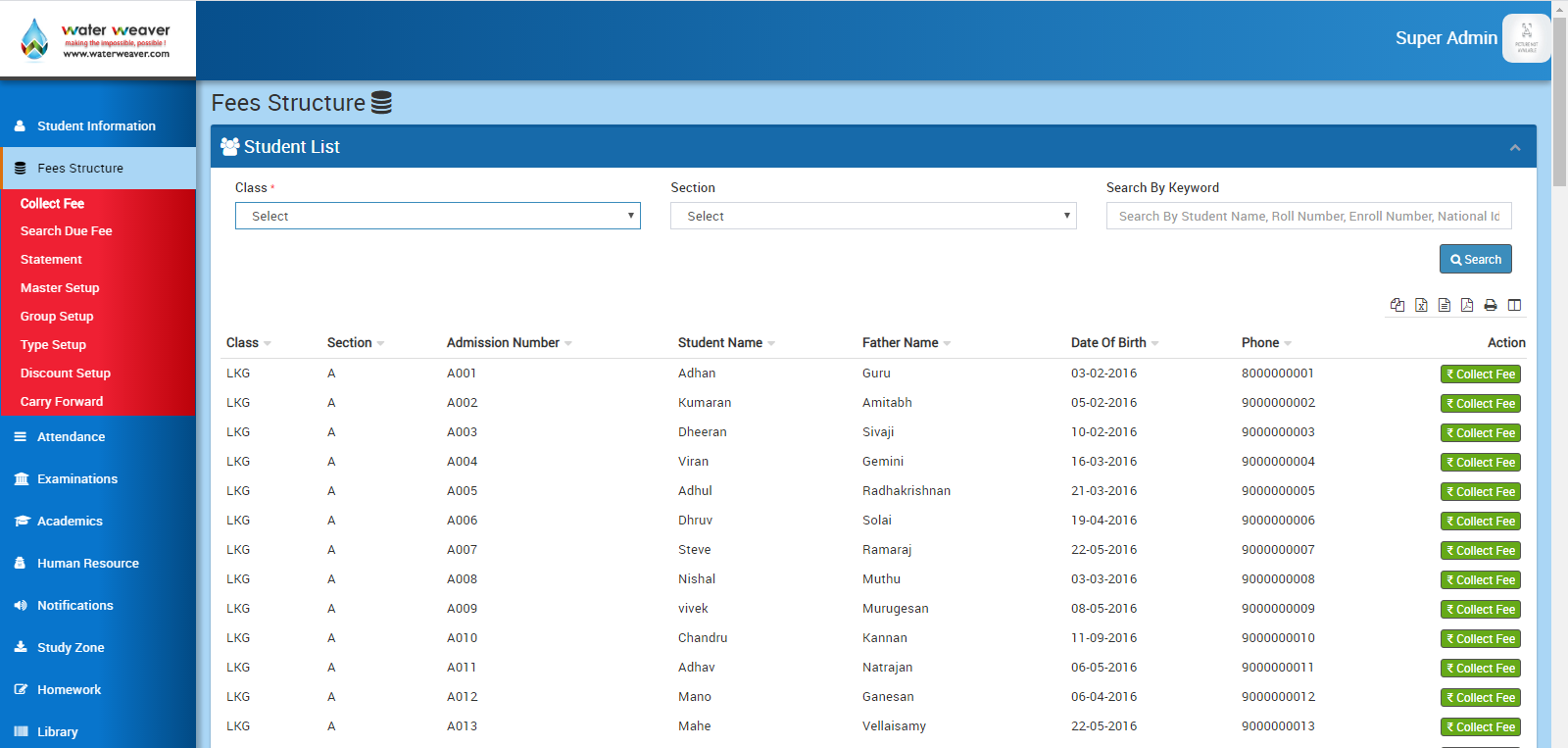Collapse the Student List panel
Image resolution: width=1568 pixels, height=748 pixels.
click(x=1515, y=147)
